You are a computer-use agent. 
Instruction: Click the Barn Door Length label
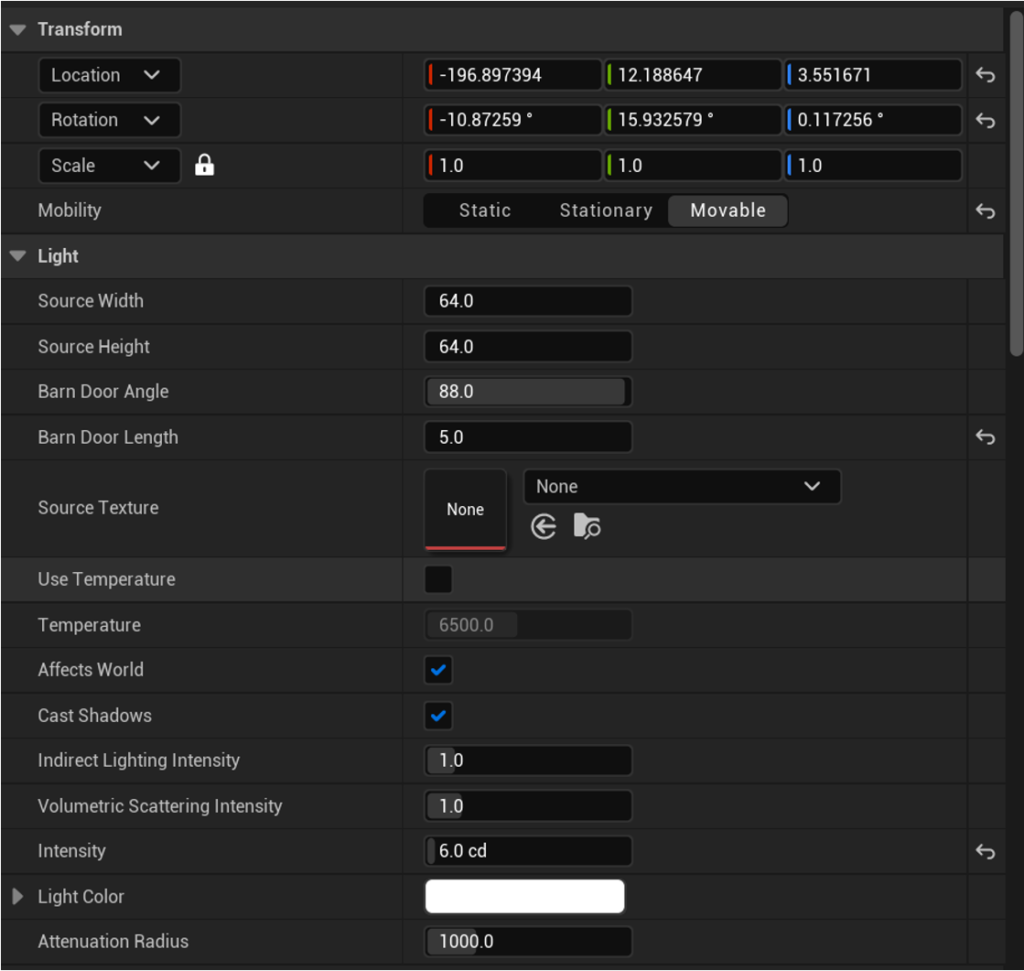click(108, 438)
